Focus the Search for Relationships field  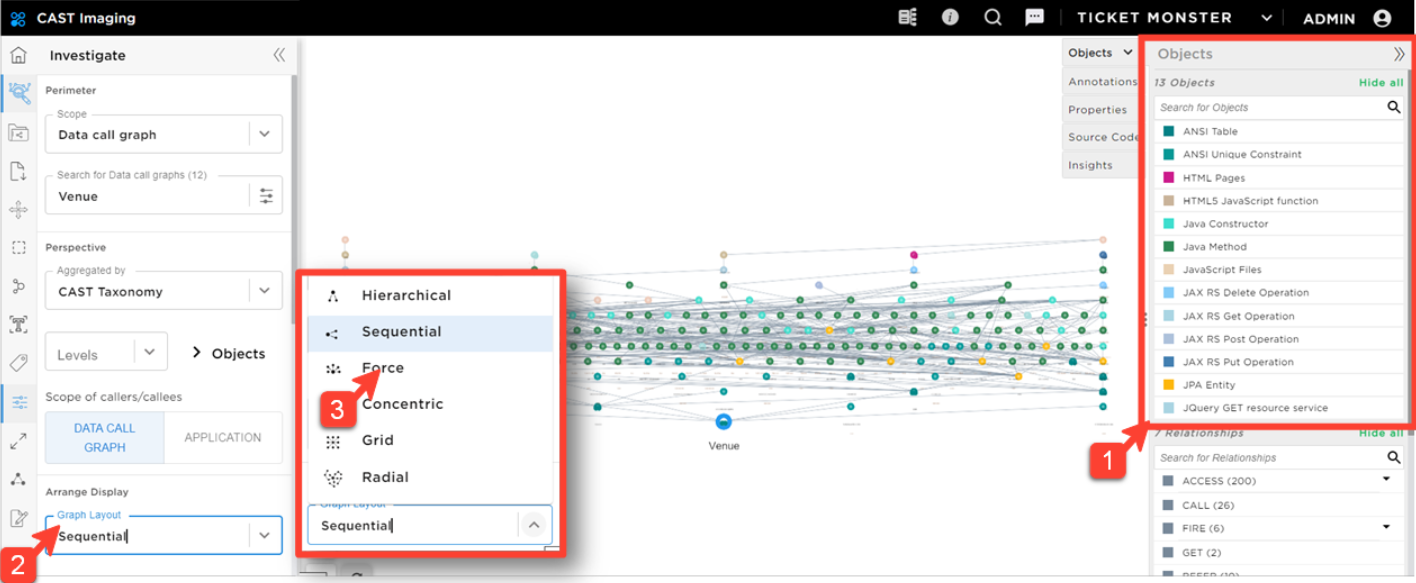coord(1279,457)
